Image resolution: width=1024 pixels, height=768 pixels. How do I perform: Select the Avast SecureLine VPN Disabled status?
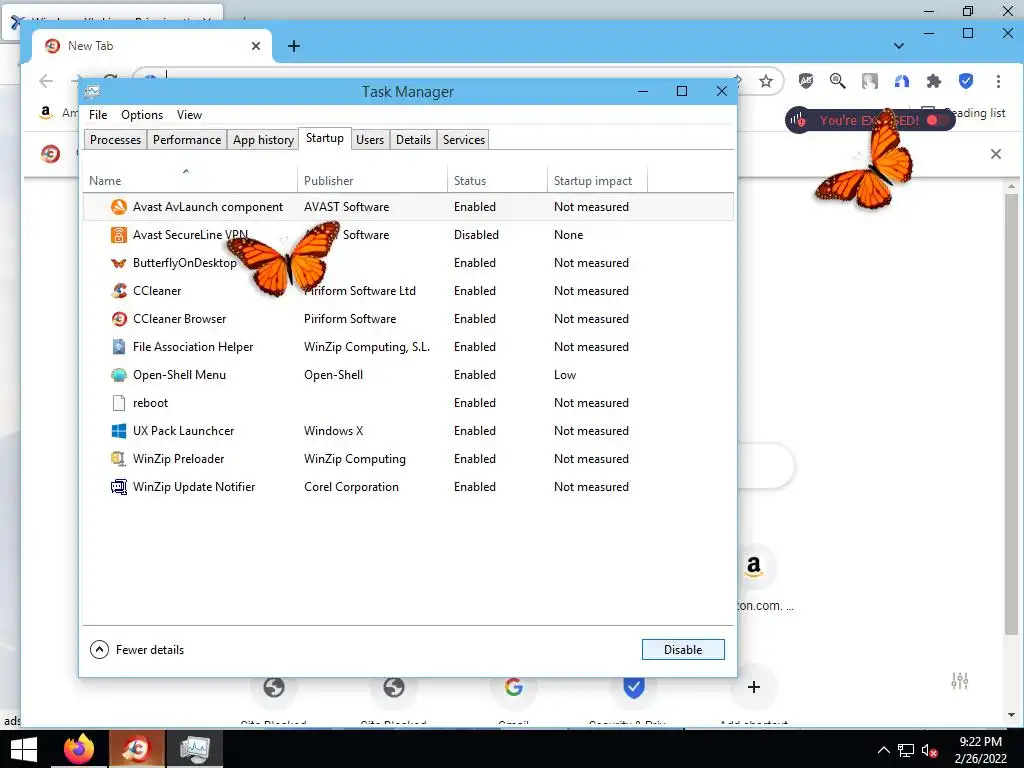coord(477,235)
